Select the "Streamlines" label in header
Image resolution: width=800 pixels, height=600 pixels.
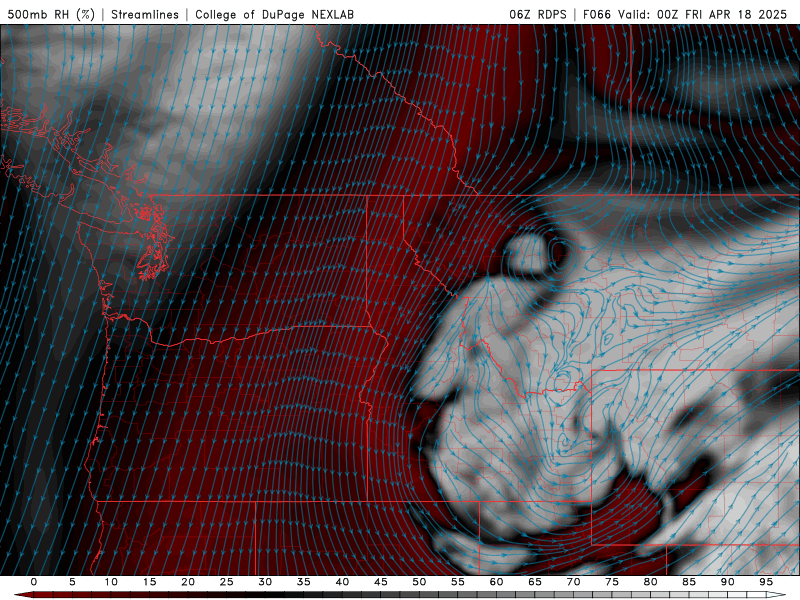(x=145, y=14)
